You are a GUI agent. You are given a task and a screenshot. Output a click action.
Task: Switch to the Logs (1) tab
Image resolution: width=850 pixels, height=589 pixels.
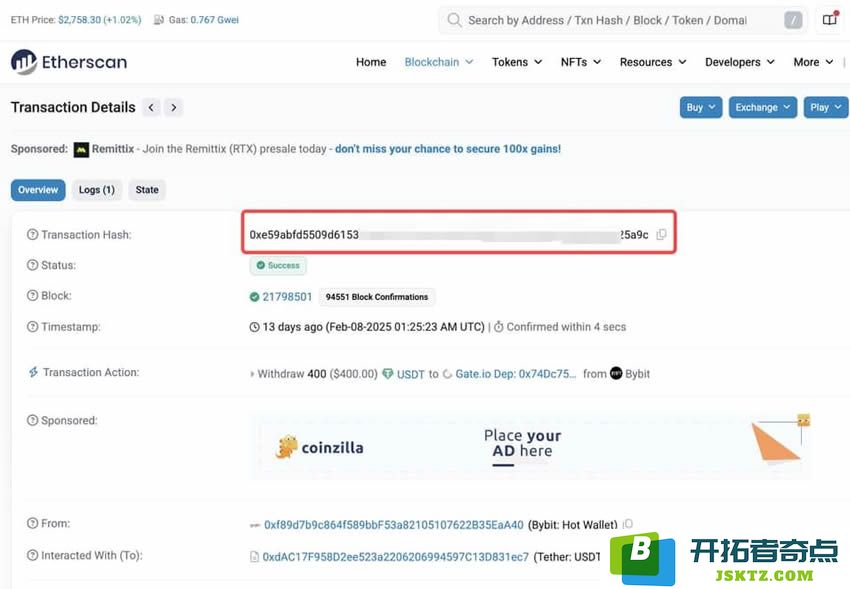pyautogui.click(x=96, y=190)
